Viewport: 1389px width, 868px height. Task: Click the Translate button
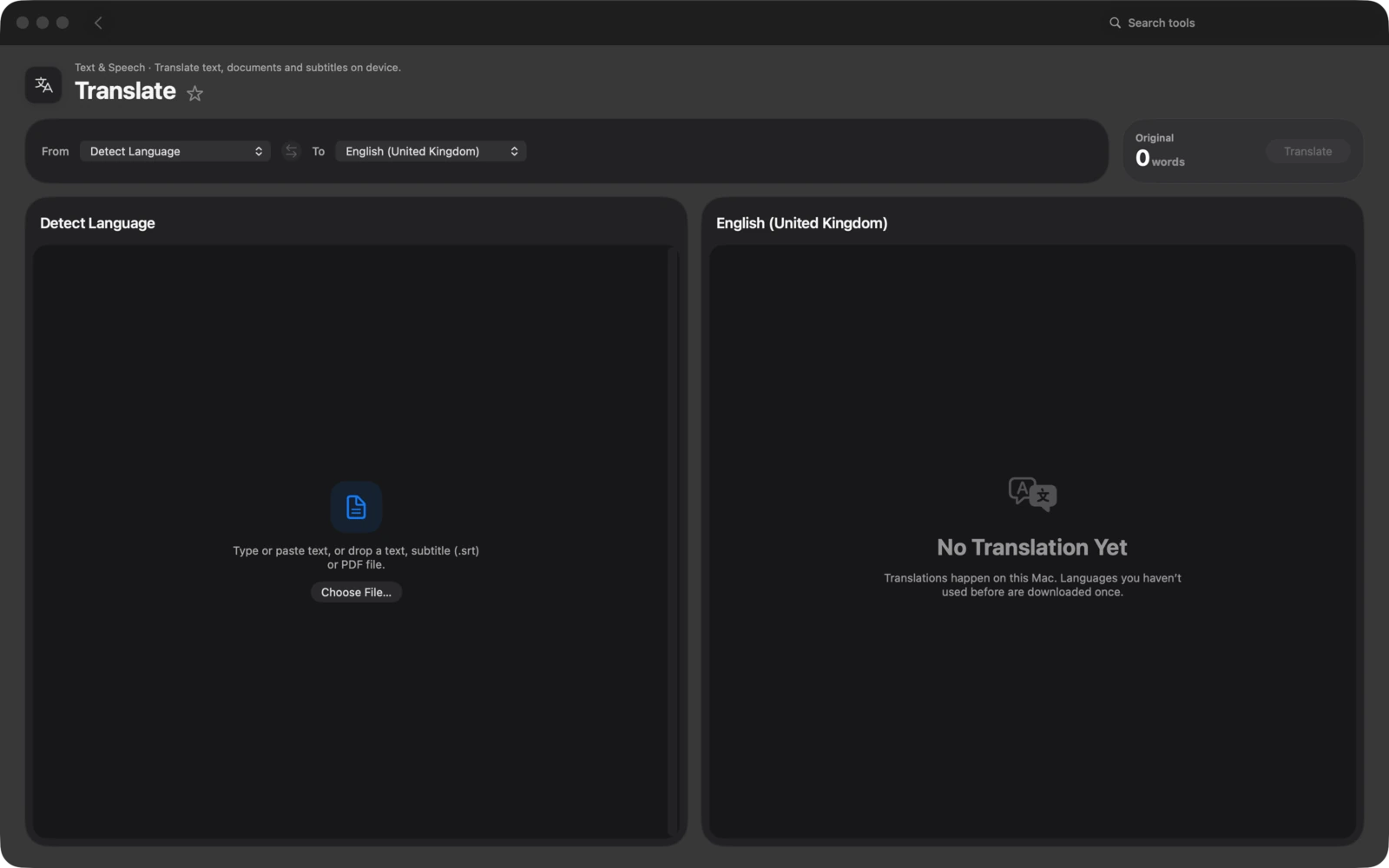pos(1307,151)
